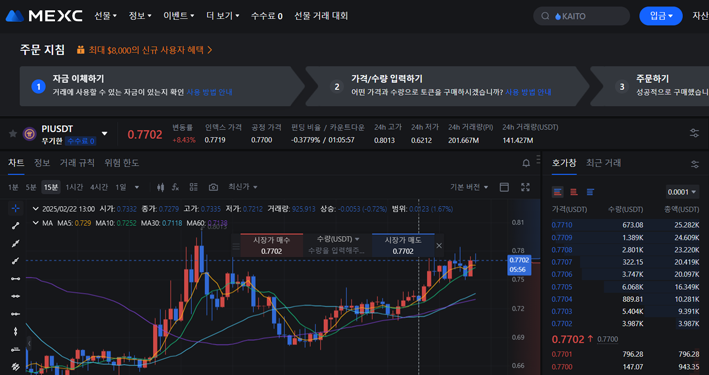Screen dimensions: 709x375
Task: Open 최대 $8,000의 신규 사용자 혜택 link
Action: (150, 50)
